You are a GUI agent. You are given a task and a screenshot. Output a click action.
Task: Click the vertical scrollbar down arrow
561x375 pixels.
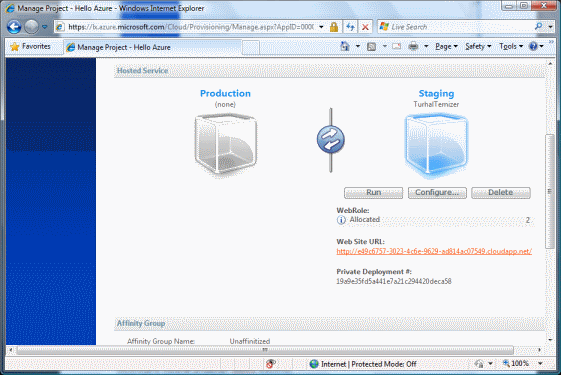point(550,340)
